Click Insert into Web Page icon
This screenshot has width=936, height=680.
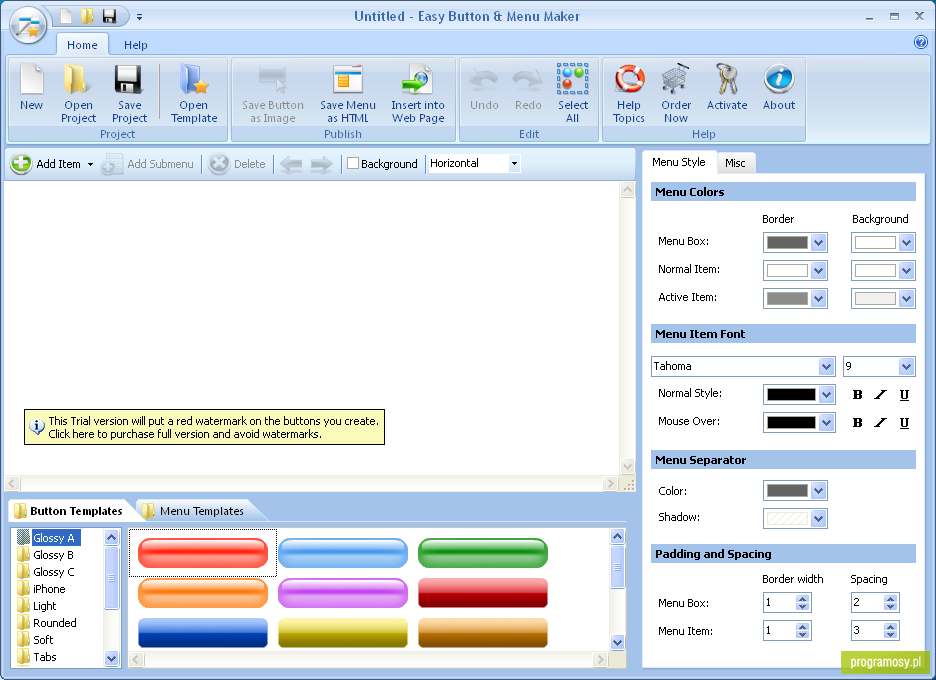[417, 80]
